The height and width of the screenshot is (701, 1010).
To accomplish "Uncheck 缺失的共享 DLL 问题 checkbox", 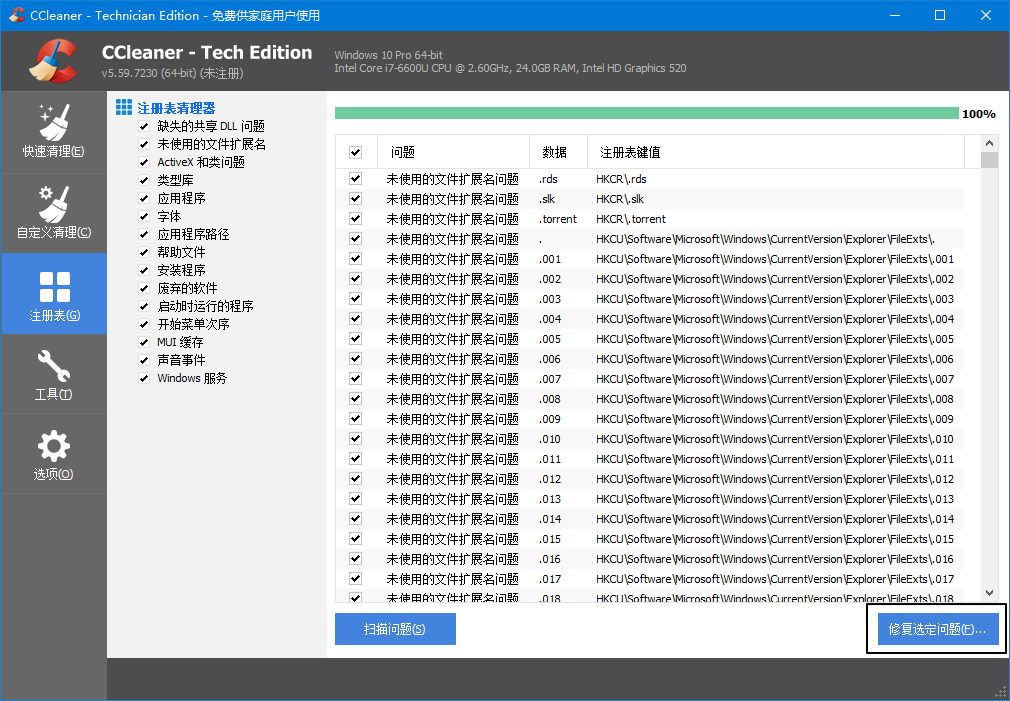I will coord(144,126).
